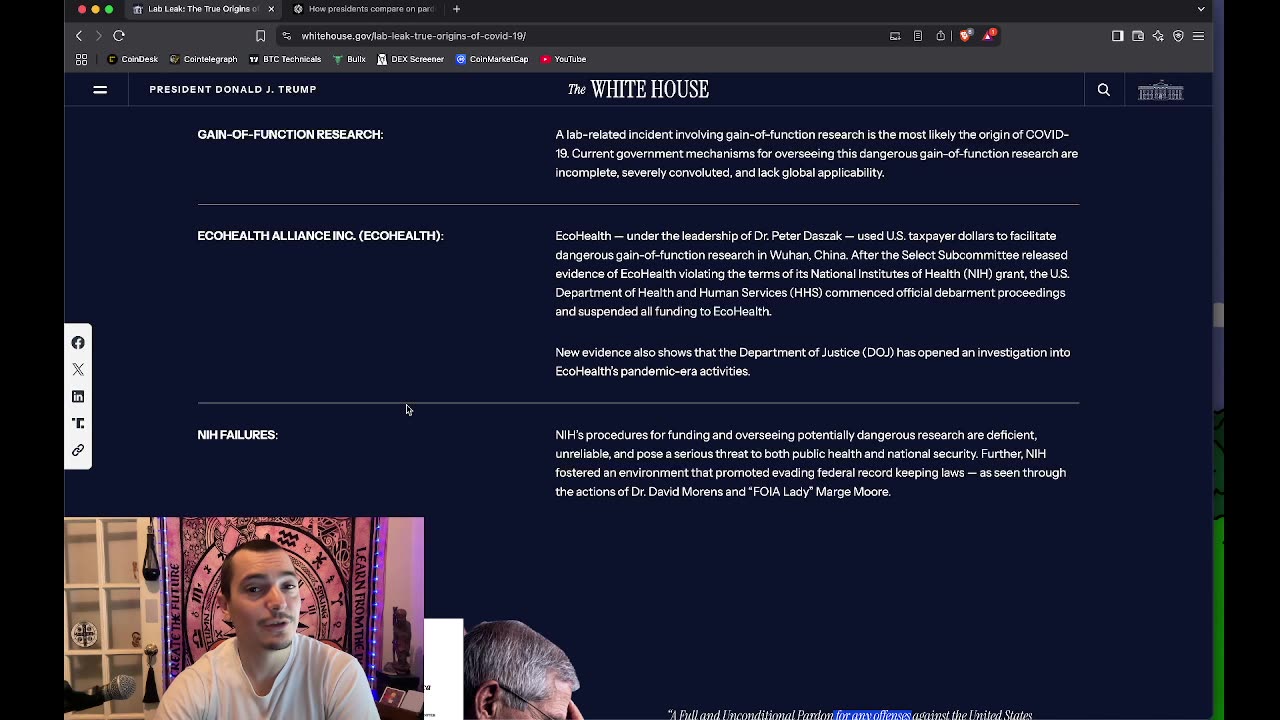
Task: Click the page vertical scrollbar thumb
Action: (x=1218, y=315)
